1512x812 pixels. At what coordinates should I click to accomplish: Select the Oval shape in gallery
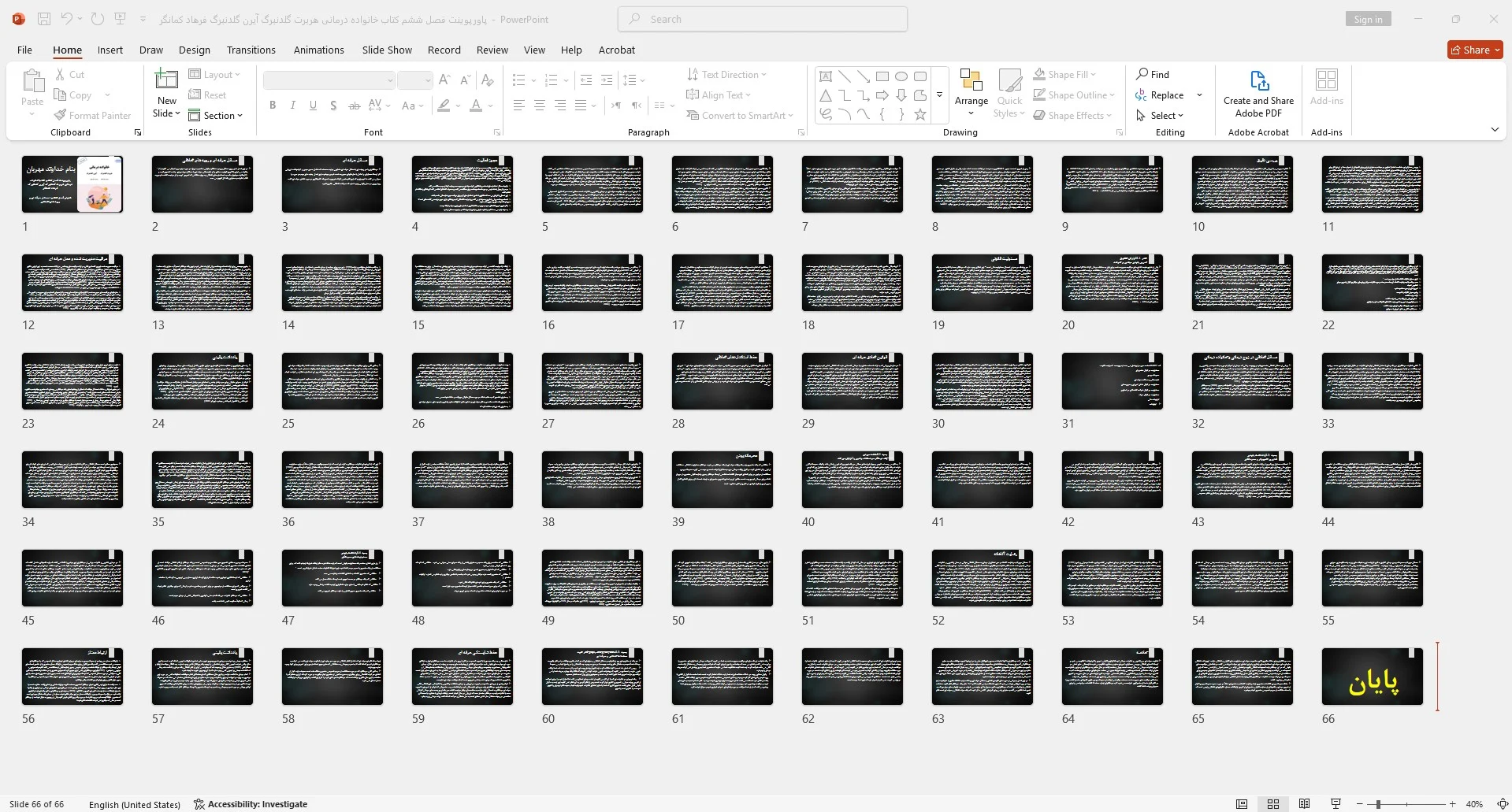pos(901,76)
